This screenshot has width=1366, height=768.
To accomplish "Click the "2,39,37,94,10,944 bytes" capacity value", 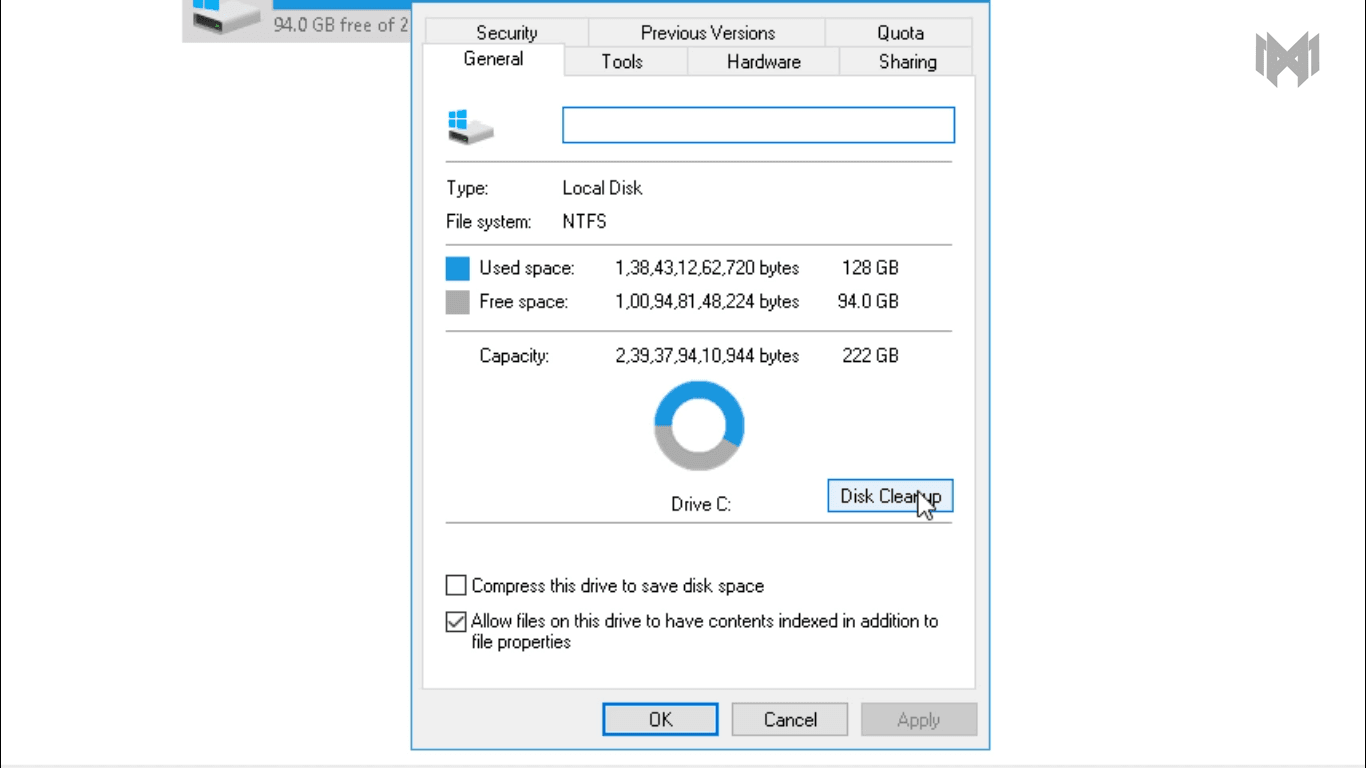I will coord(707,355).
